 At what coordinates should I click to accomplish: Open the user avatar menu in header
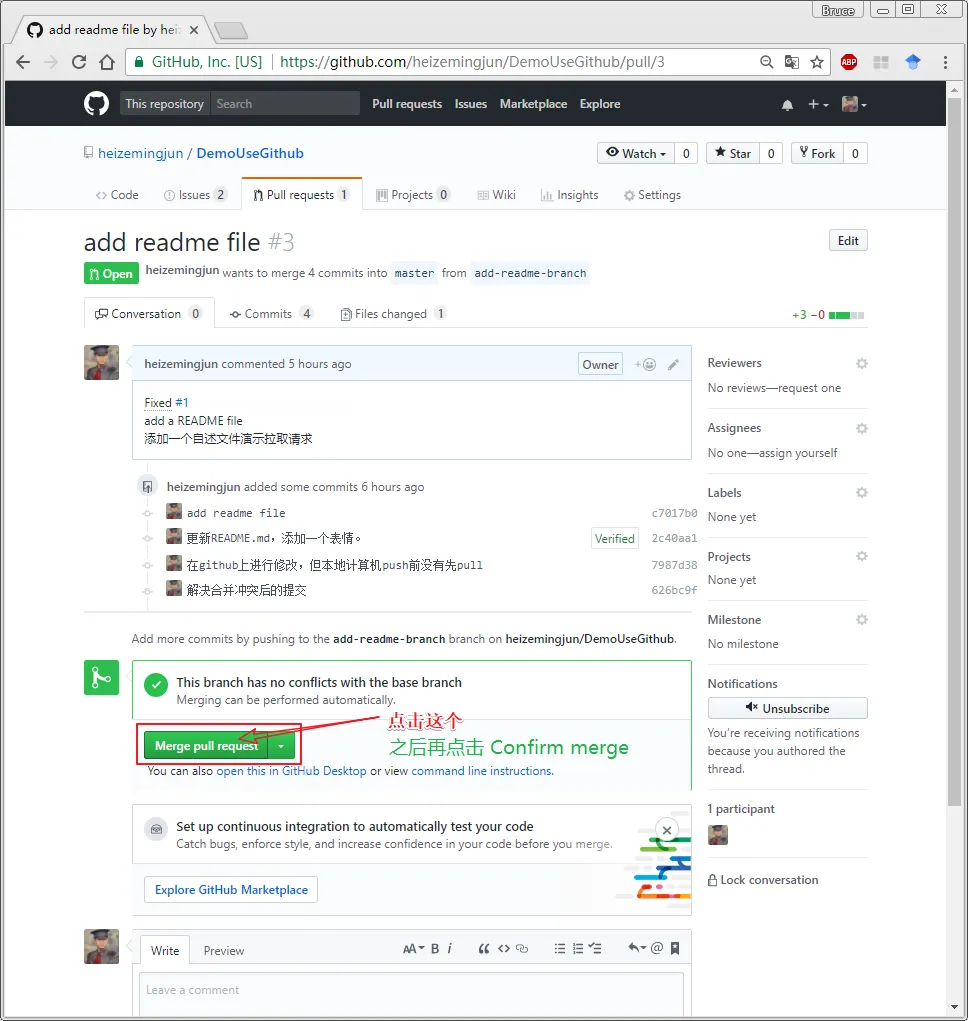tap(853, 104)
